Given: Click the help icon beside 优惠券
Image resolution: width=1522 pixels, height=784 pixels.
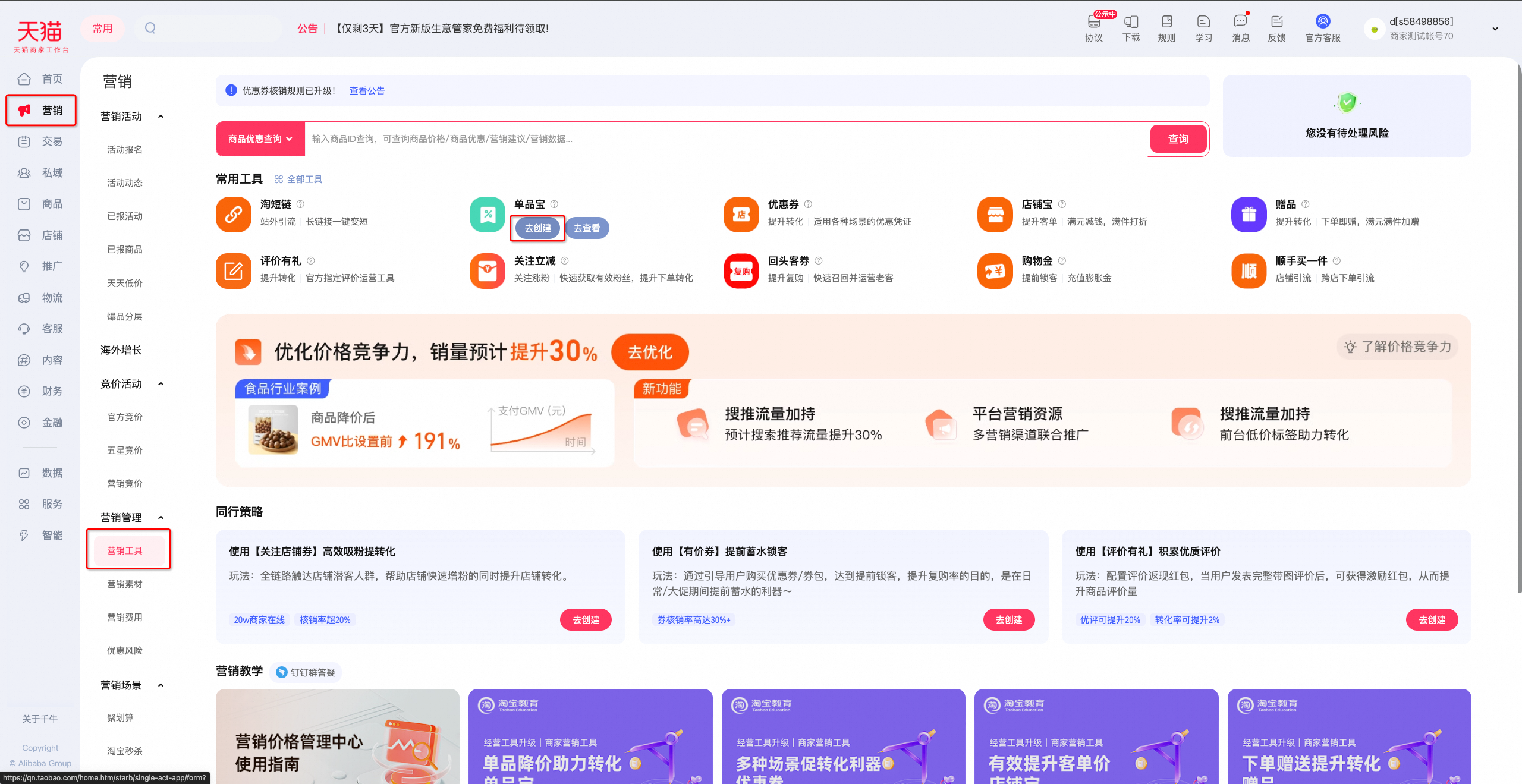Looking at the screenshot, I should [x=808, y=204].
